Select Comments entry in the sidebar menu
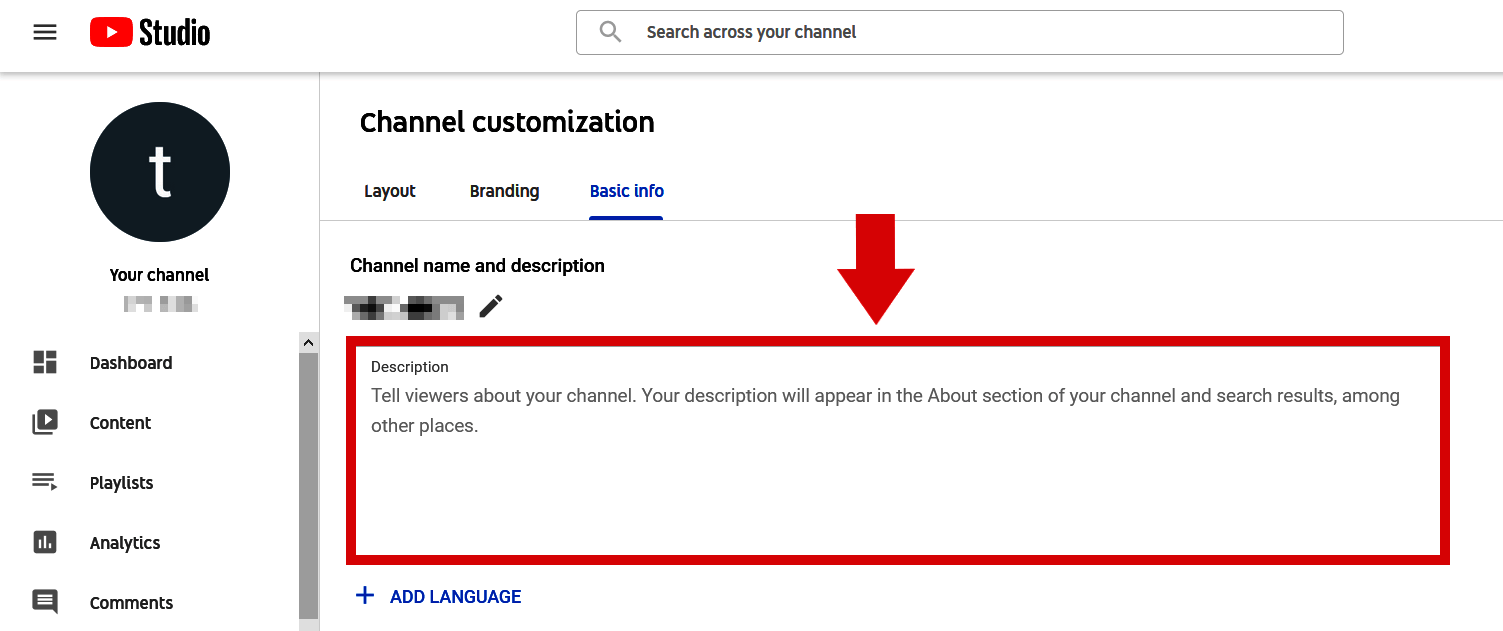Image resolution: width=1503 pixels, height=631 pixels. coord(131,602)
